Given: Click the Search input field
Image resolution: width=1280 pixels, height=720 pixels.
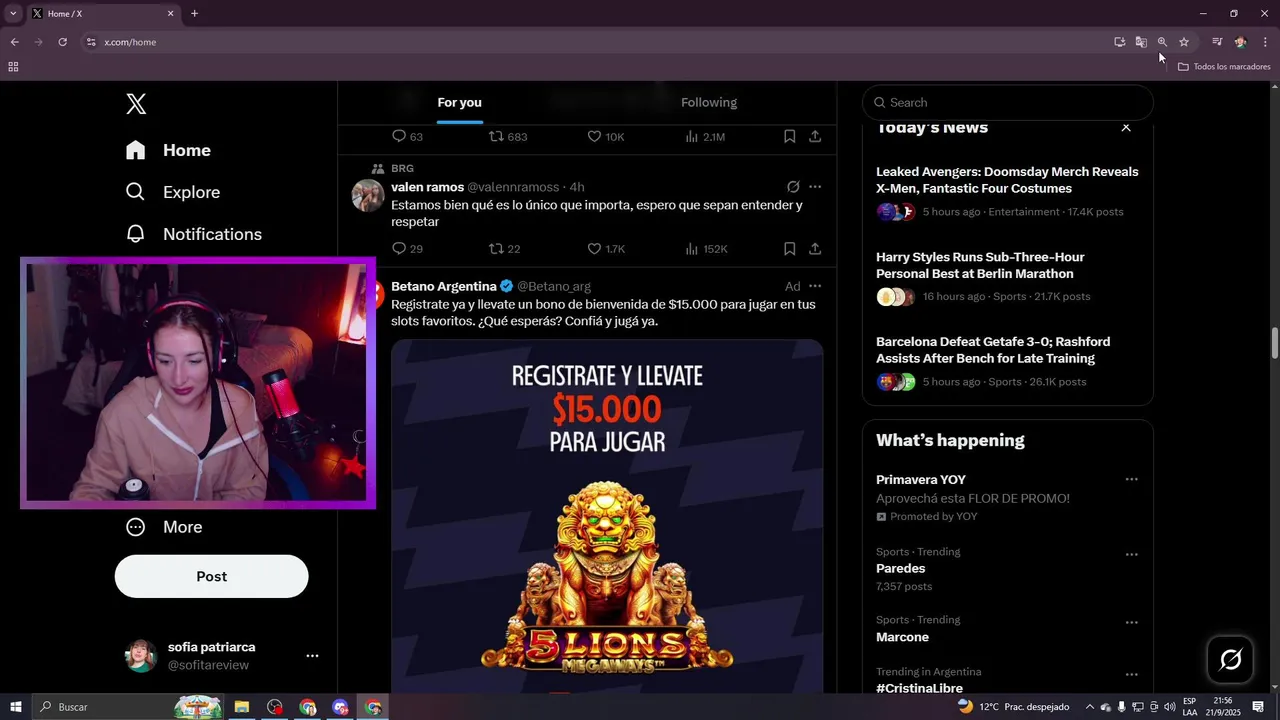Looking at the screenshot, I should (x=1008, y=102).
